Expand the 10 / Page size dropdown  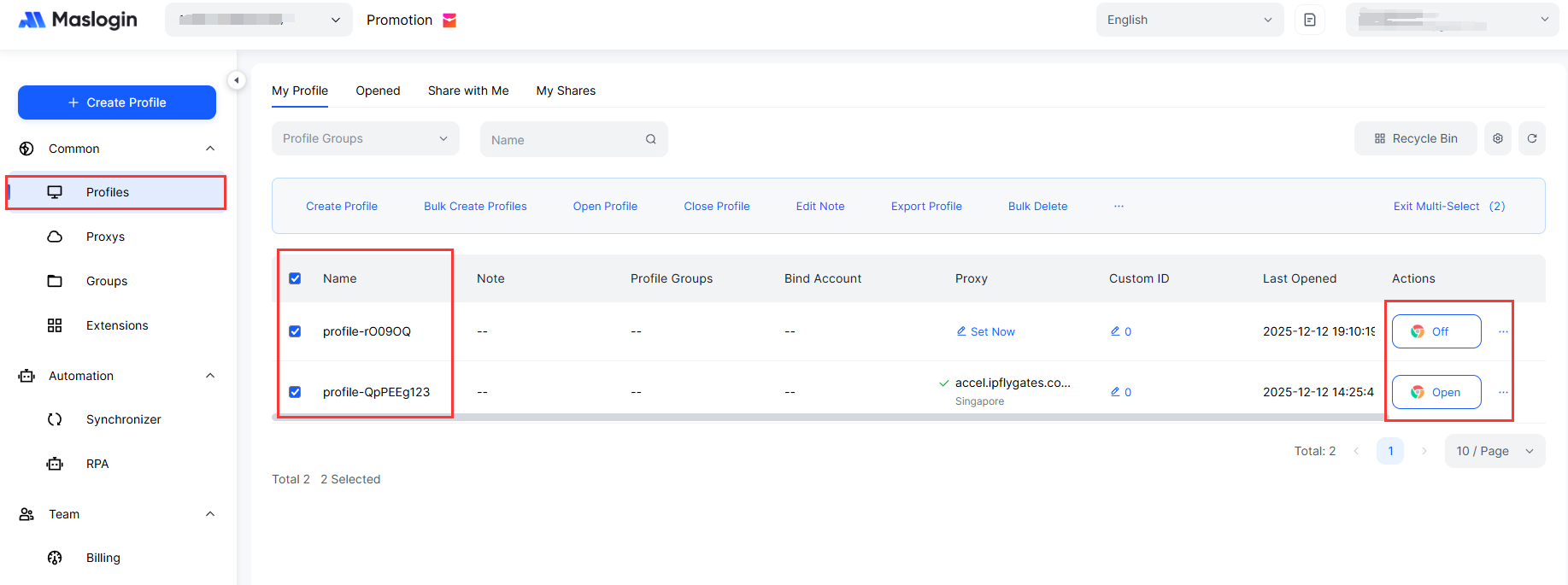click(1494, 451)
